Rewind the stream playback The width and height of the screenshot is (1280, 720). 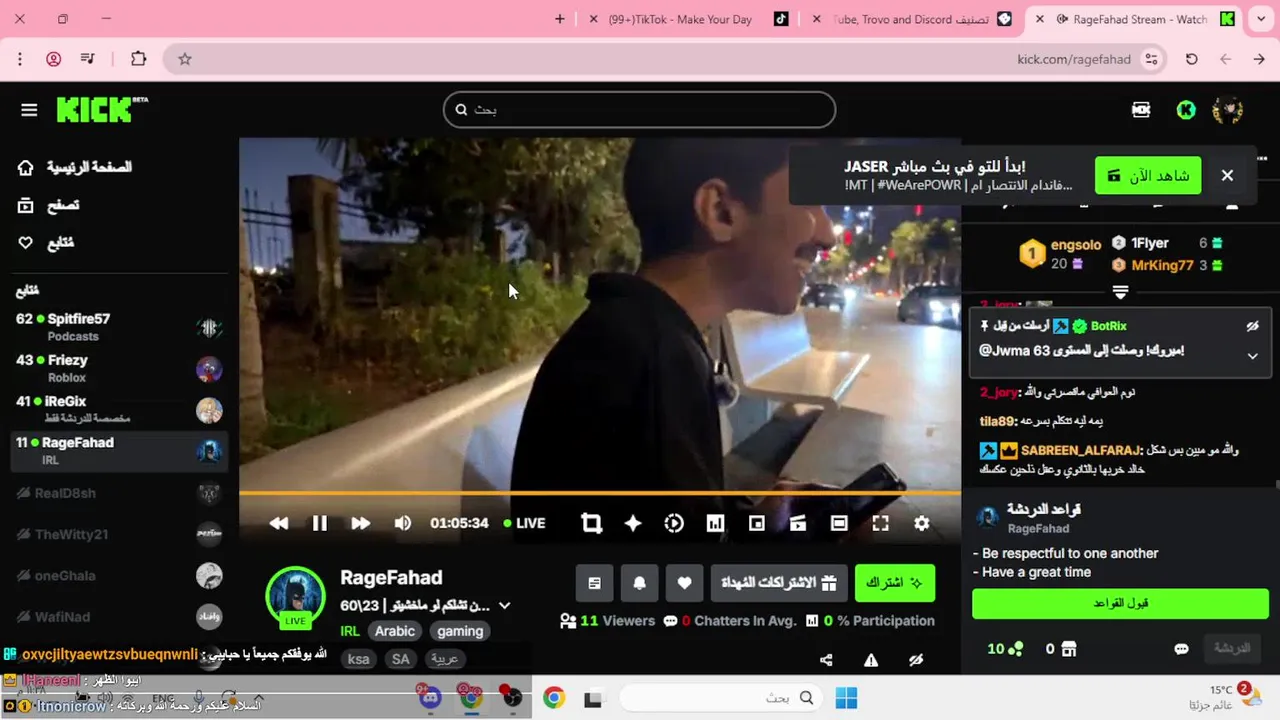coord(279,523)
